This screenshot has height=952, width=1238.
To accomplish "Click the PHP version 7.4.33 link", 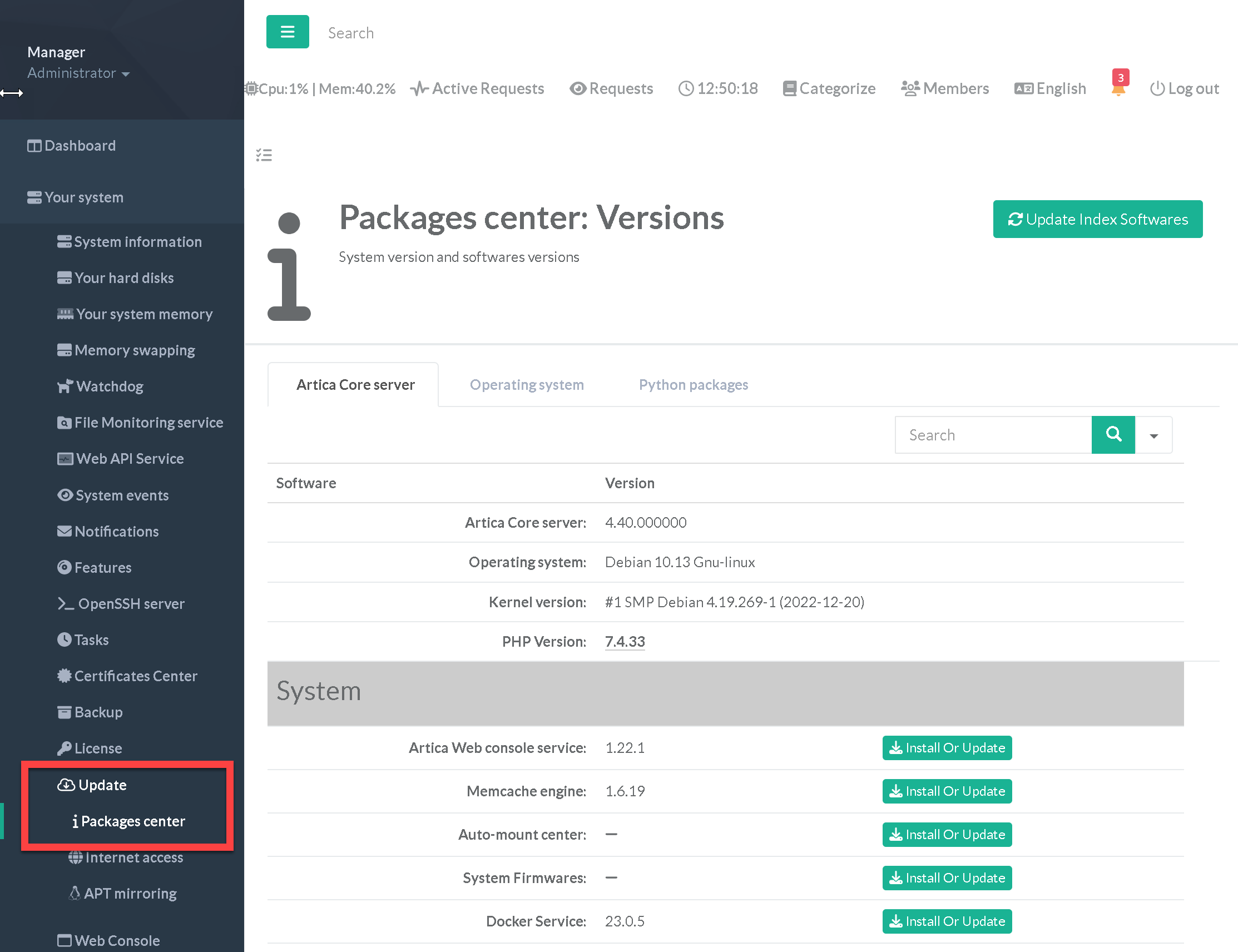I will pos(625,642).
